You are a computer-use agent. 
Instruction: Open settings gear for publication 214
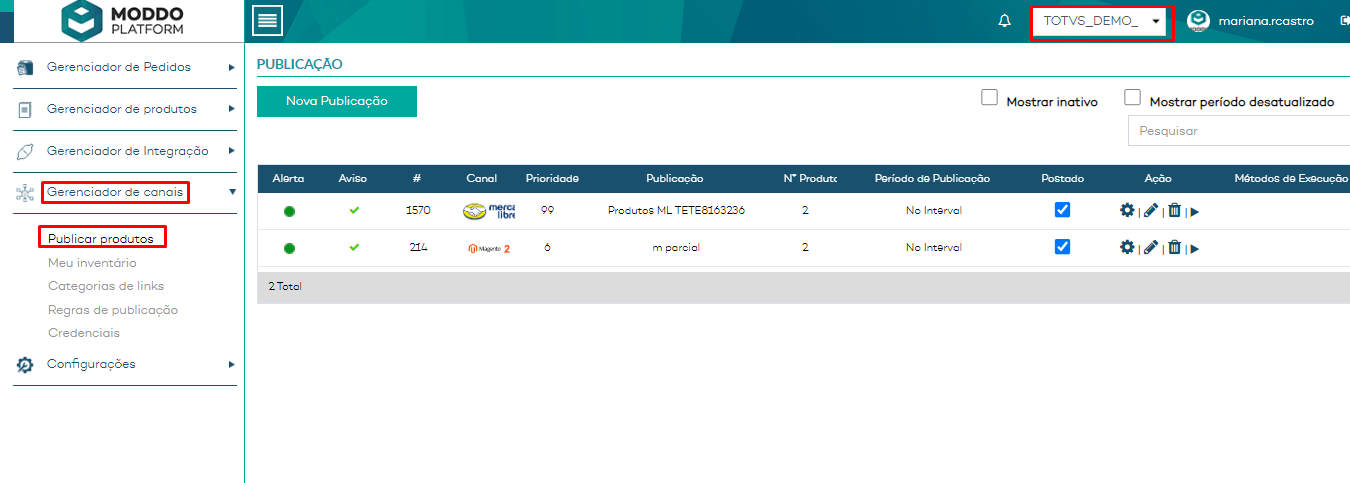[x=1127, y=247]
